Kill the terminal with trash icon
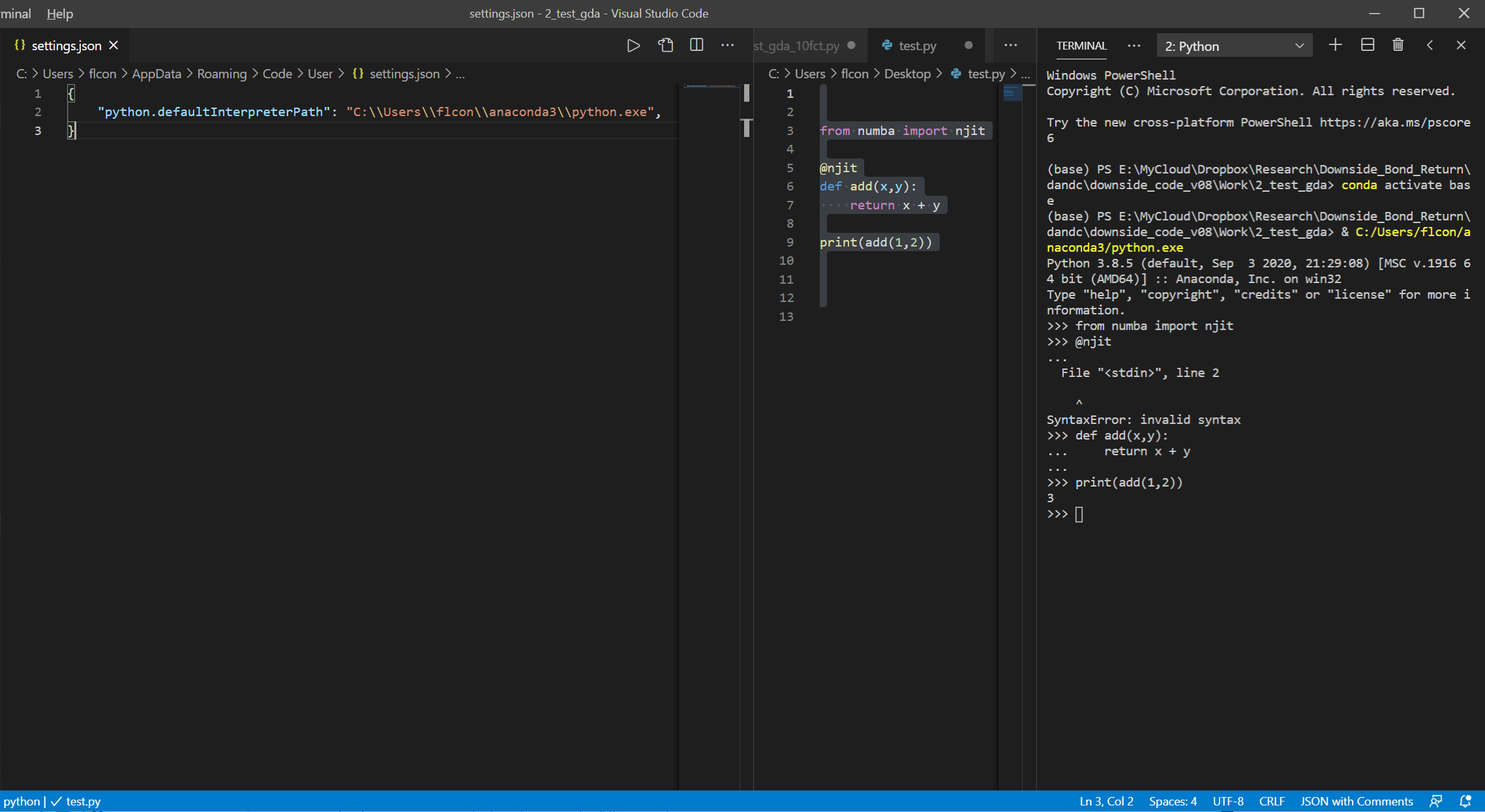The height and width of the screenshot is (812, 1485). tap(1398, 45)
